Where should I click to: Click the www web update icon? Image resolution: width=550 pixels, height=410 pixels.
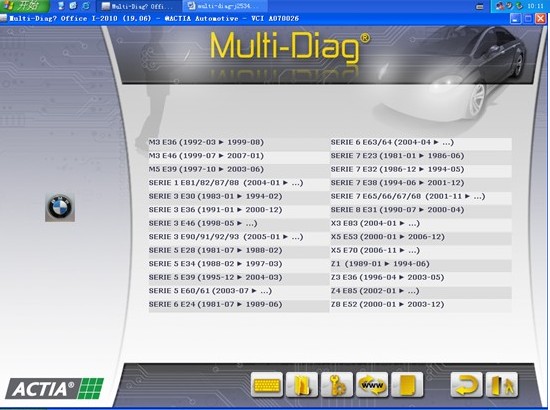(372, 385)
